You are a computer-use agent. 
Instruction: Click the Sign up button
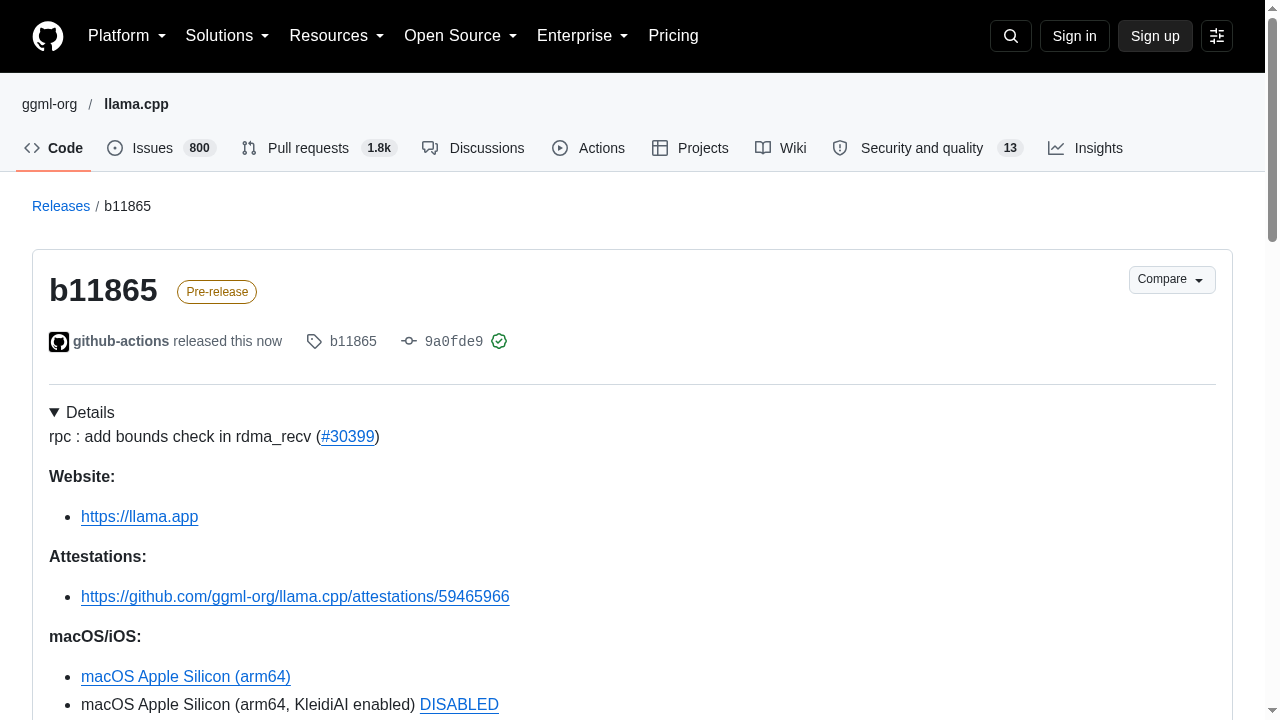click(1155, 36)
